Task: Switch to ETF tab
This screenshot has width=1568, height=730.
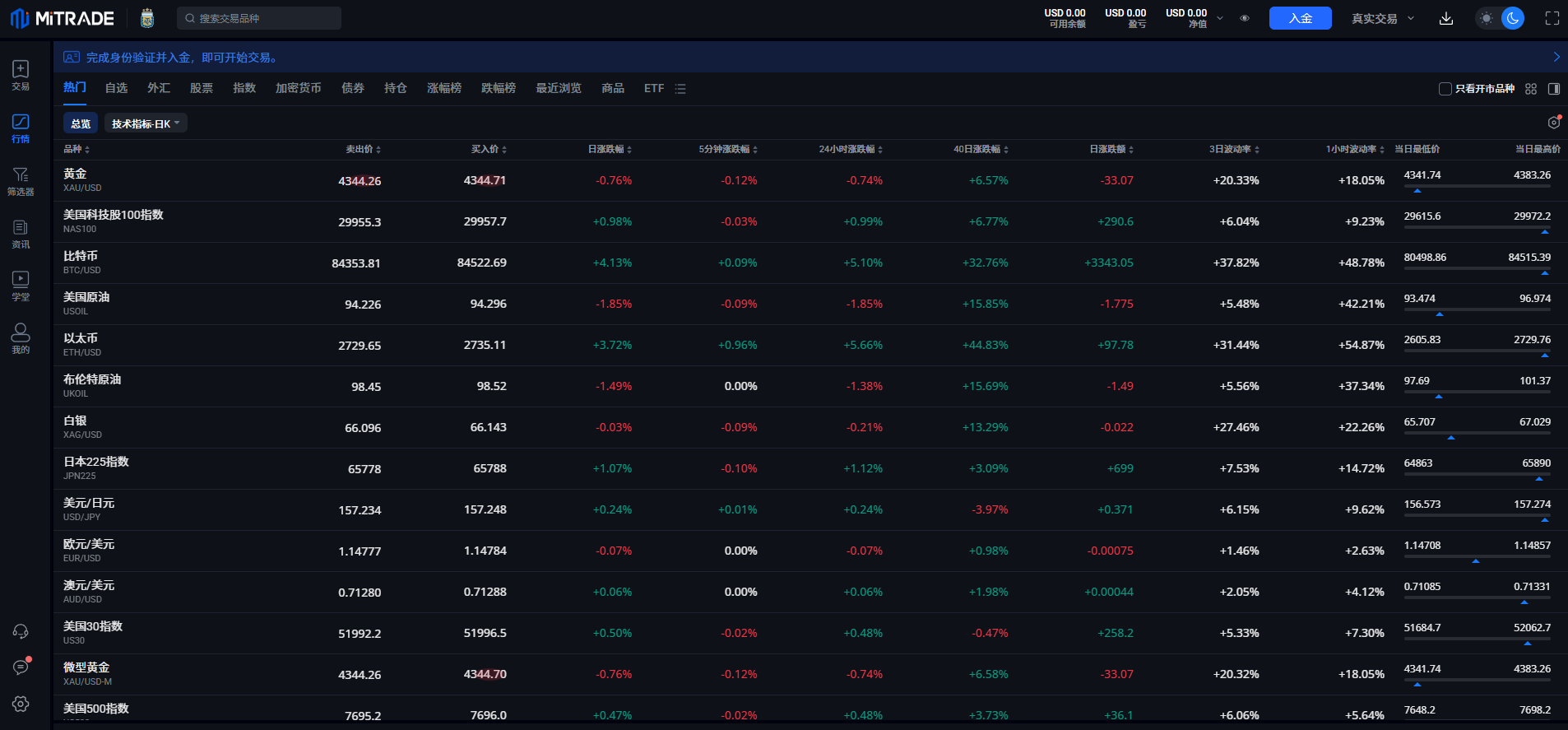Action: pos(654,88)
